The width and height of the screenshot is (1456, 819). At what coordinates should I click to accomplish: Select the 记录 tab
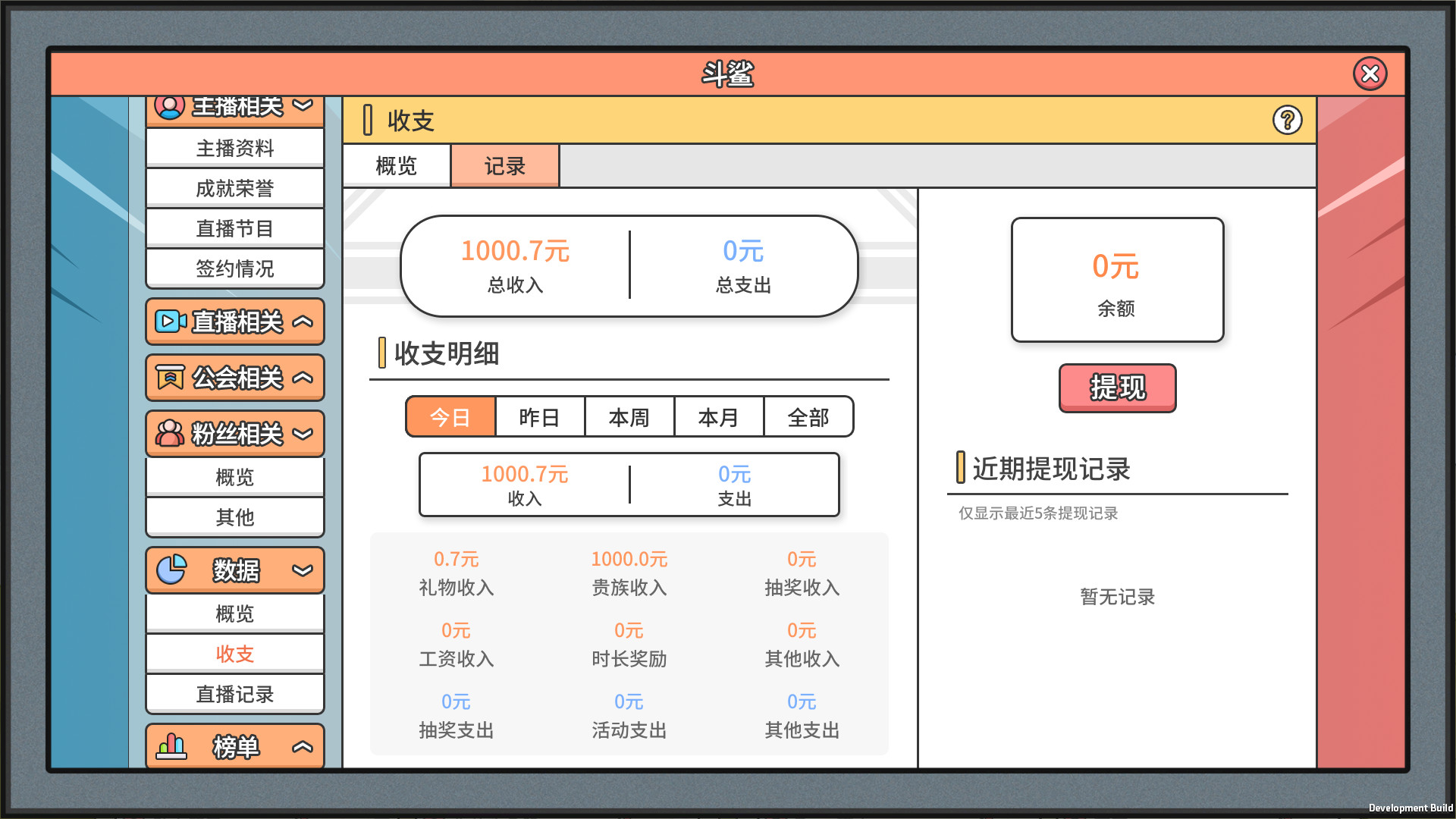tap(504, 165)
